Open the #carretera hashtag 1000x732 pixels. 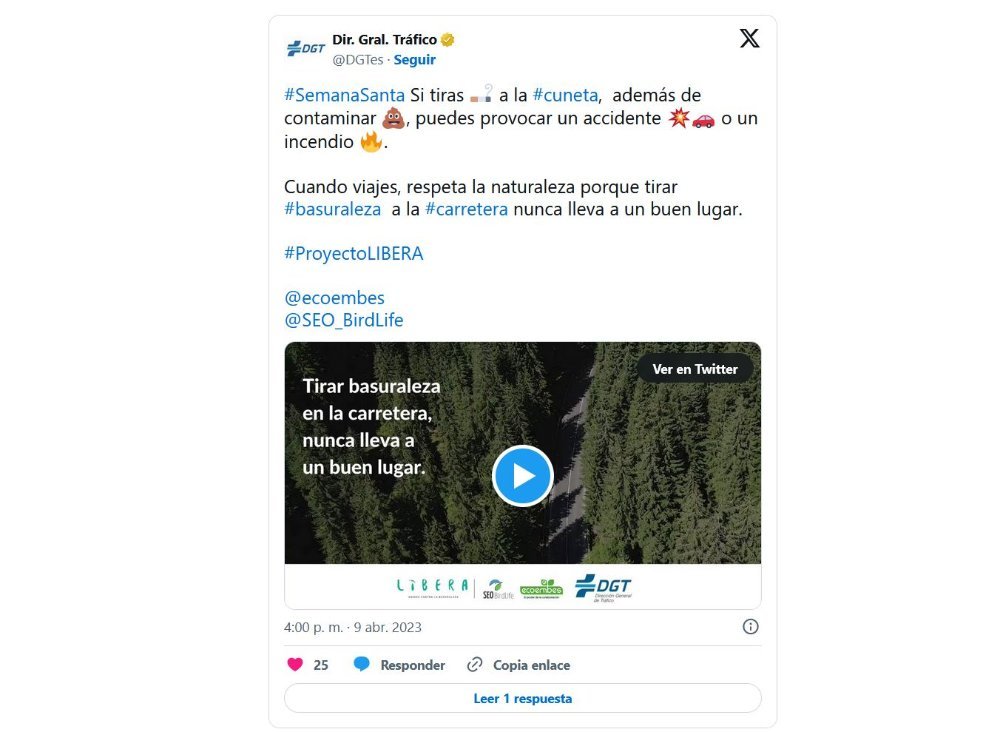point(467,209)
